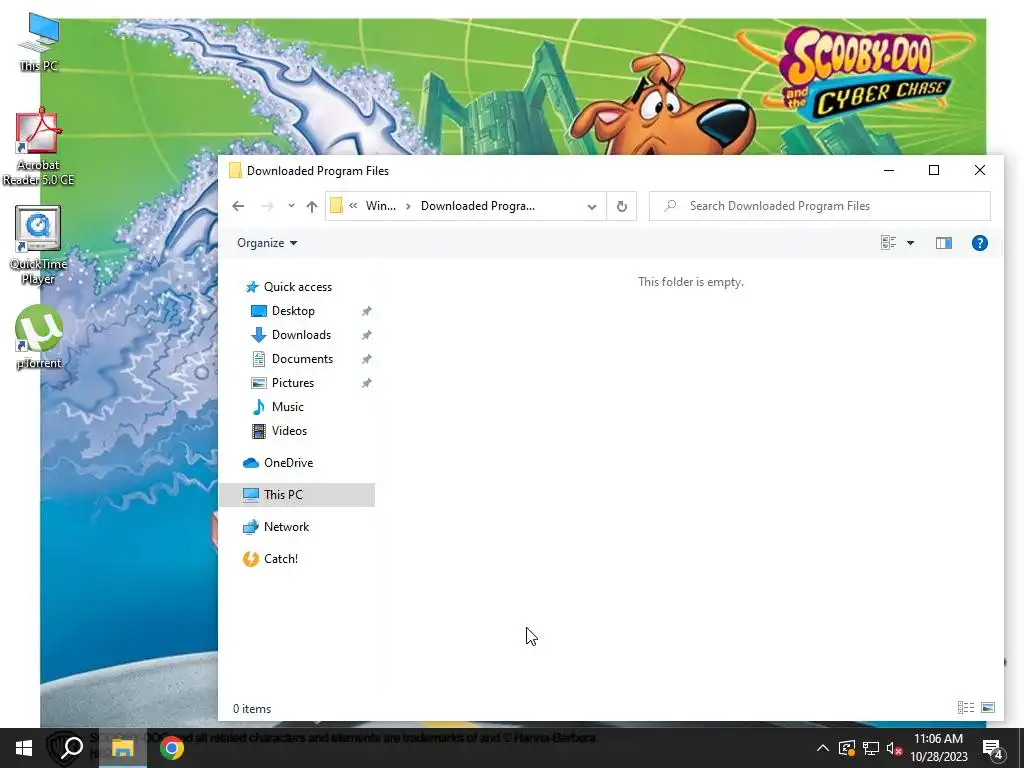
Task: Click the folder icon in address bar
Action: (336, 206)
